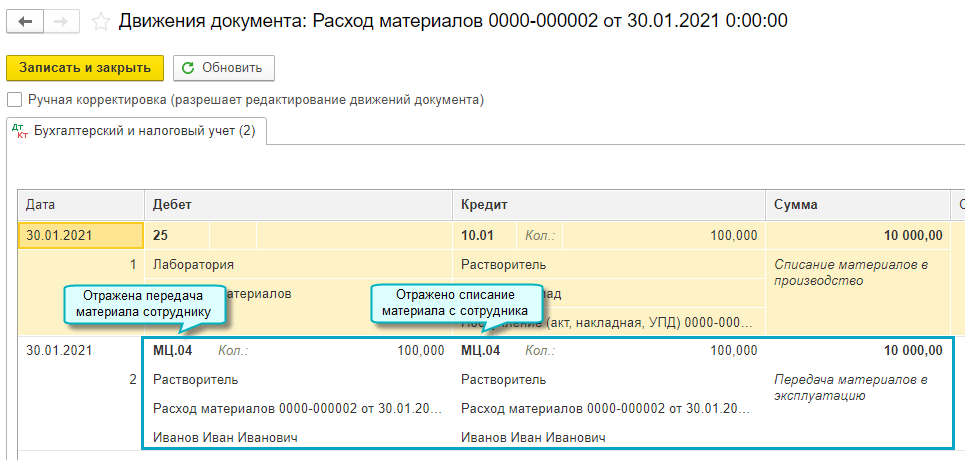Viewport: 965px width, 460px height.
Task: Click debit account МЦ.04 in second entry
Action: pos(172,351)
